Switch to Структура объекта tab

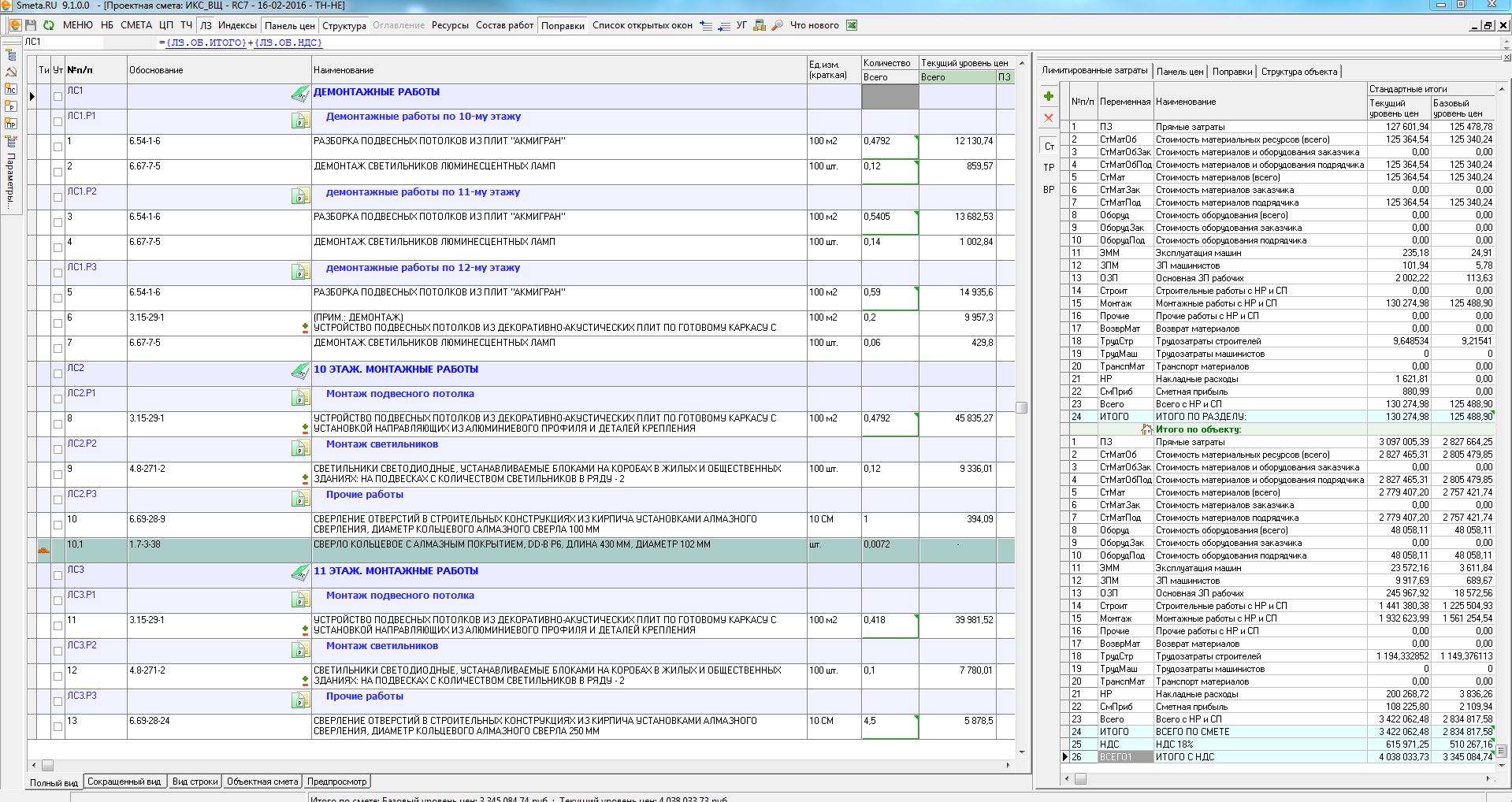click(x=1298, y=72)
